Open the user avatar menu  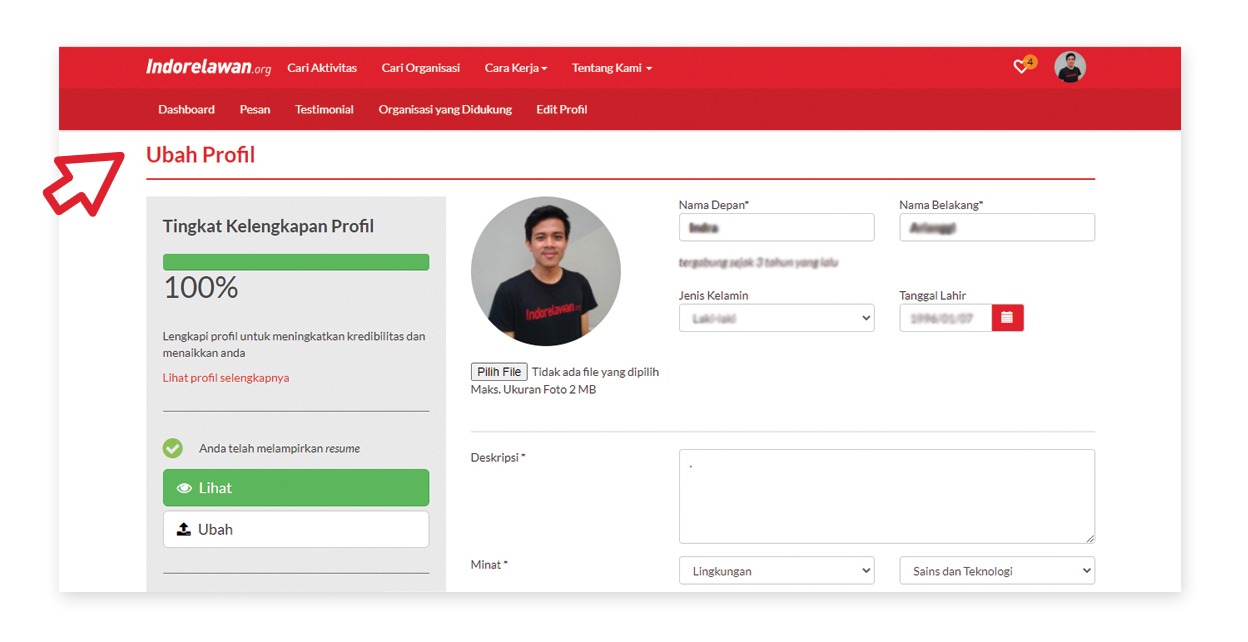[x=1069, y=67]
